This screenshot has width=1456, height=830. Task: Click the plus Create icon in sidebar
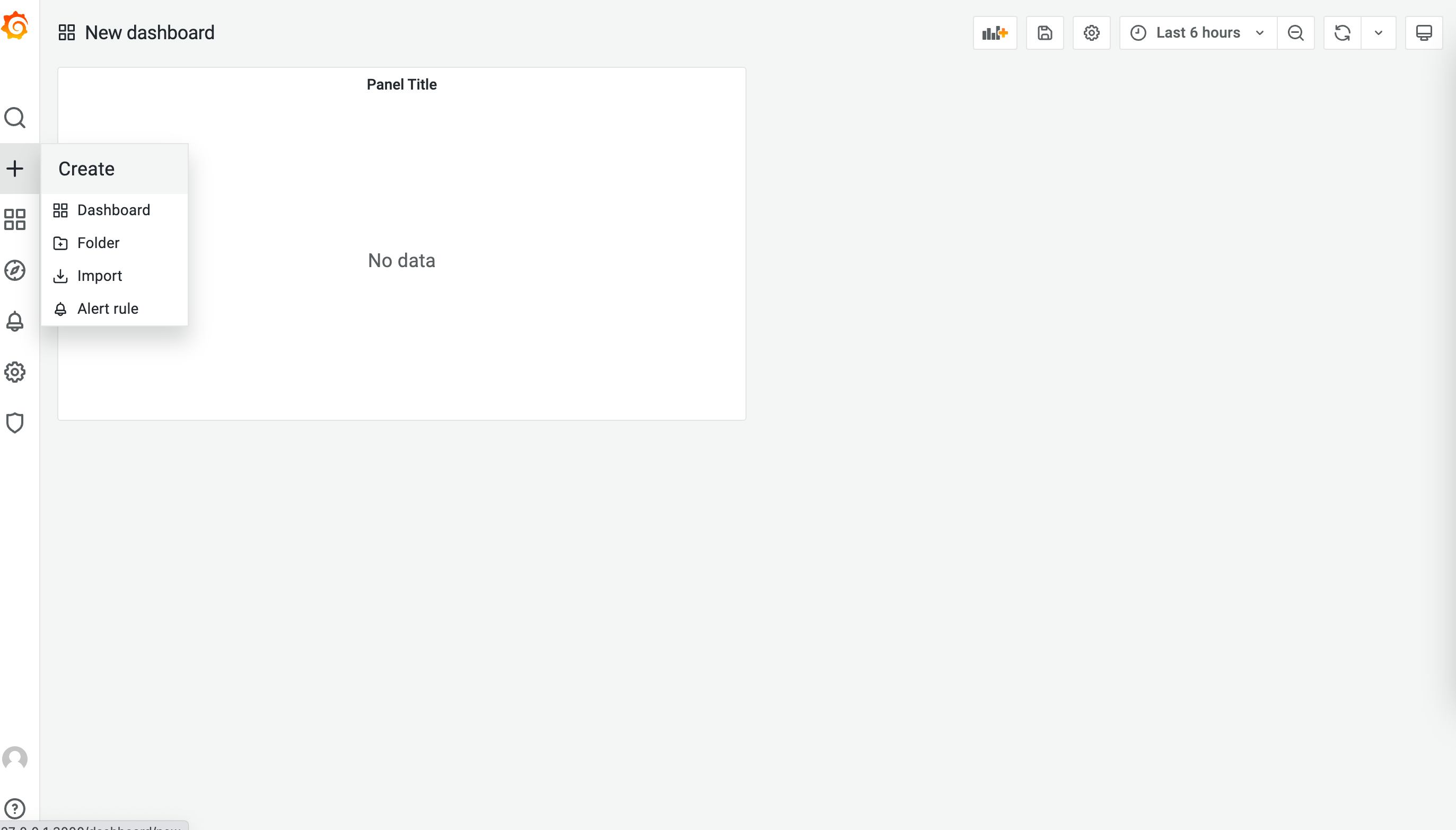pos(15,168)
